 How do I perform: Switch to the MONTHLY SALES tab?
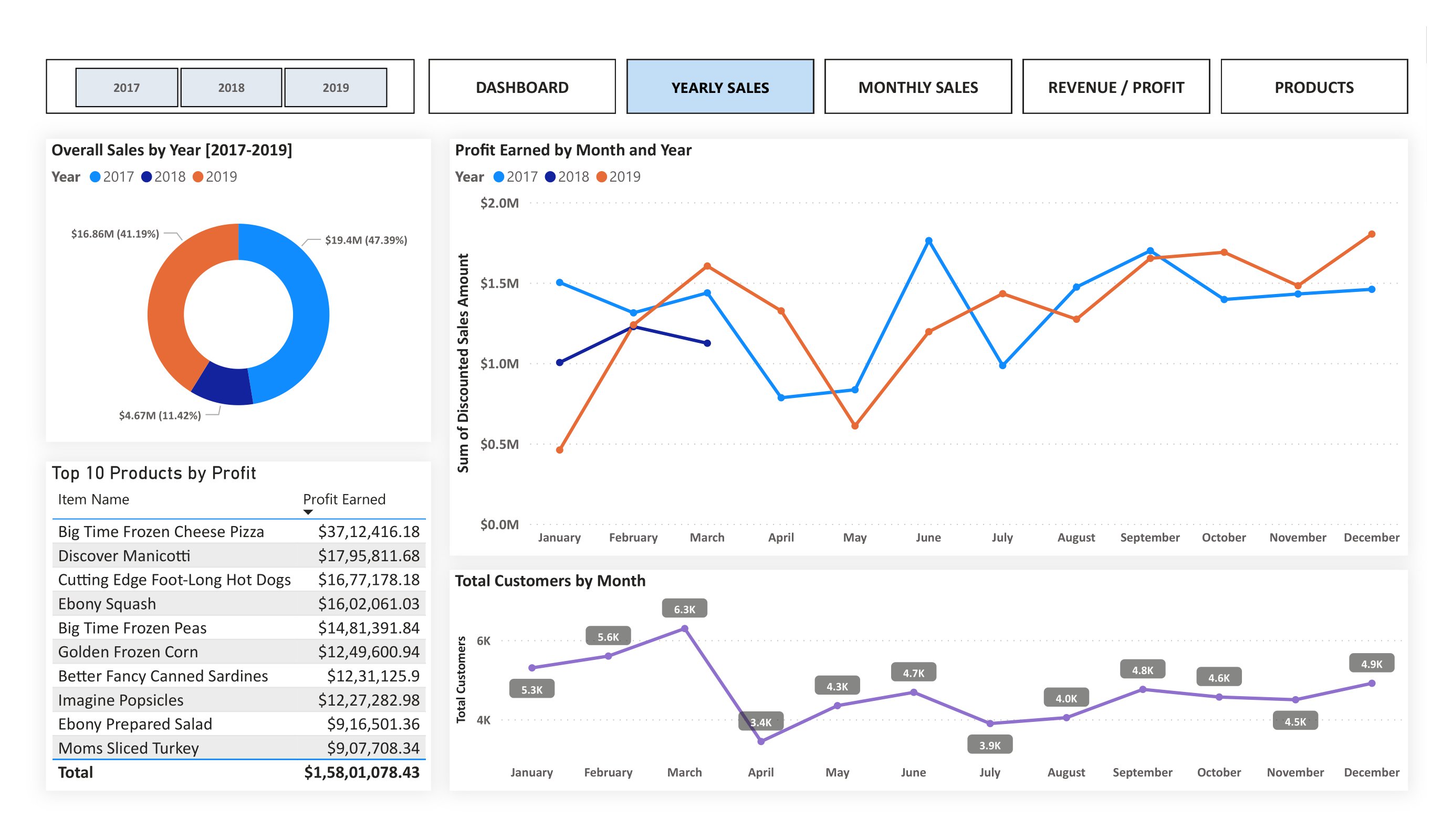coord(917,87)
